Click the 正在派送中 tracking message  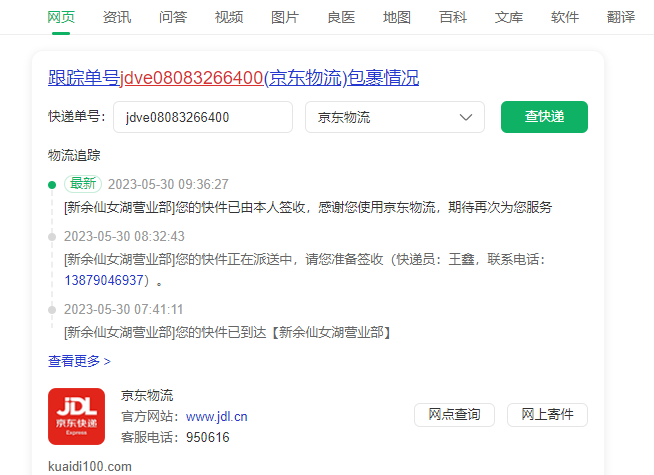[x=305, y=270]
